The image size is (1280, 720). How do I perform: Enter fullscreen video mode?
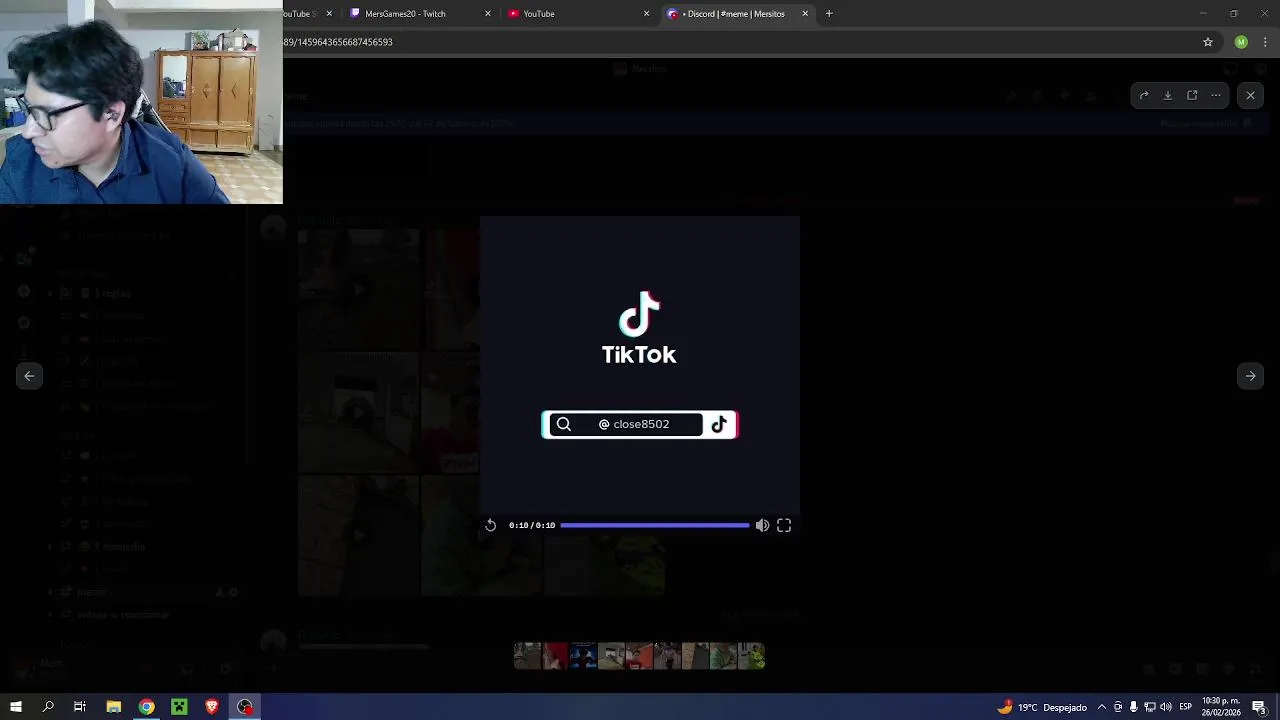tap(784, 525)
